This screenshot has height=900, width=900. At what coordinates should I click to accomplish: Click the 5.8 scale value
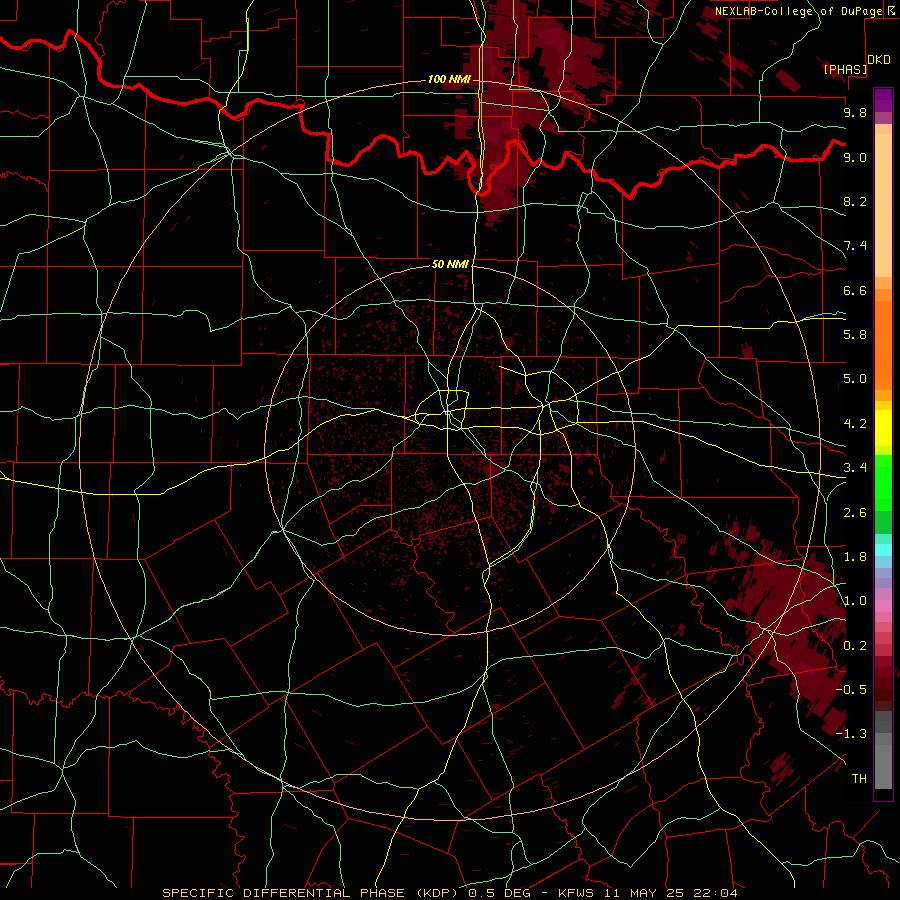pos(855,335)
